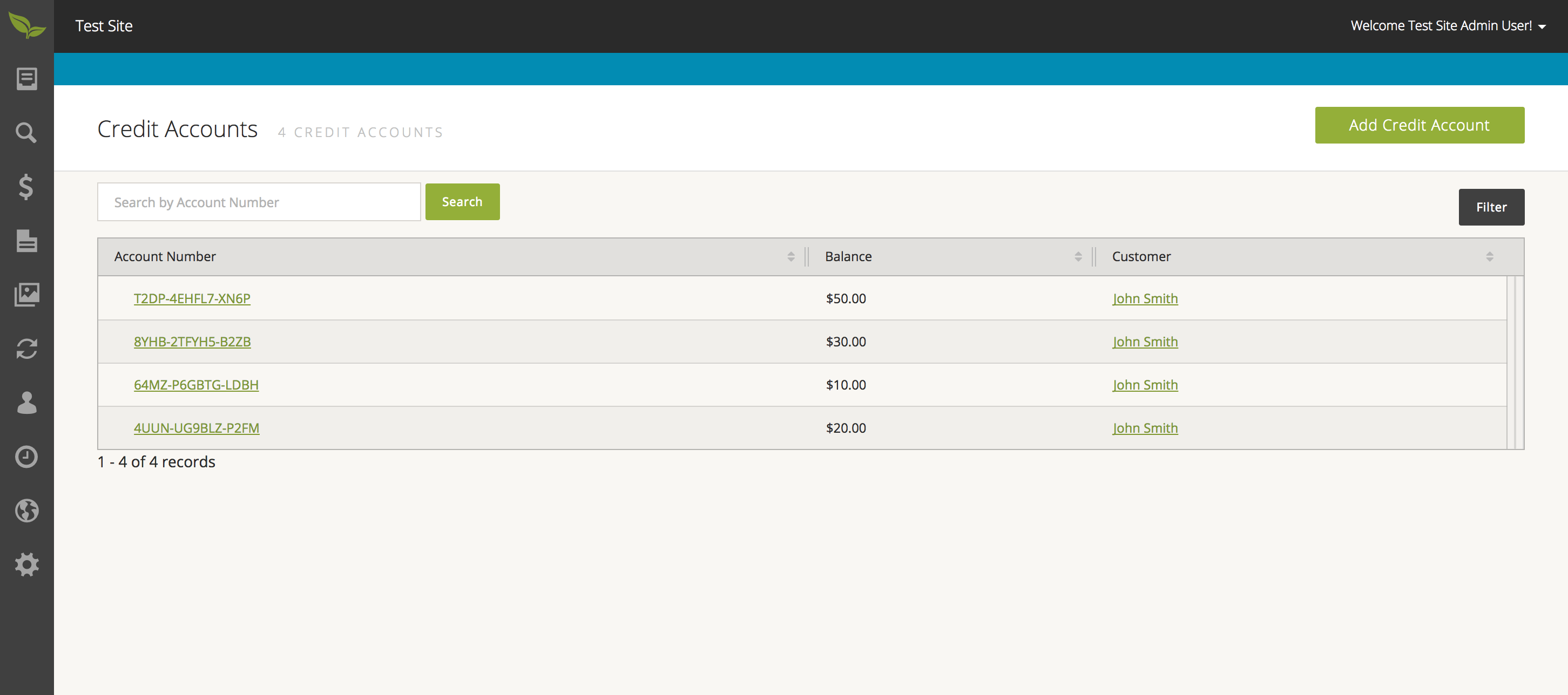The image size is (1568, 695).
Task: Click the globe/world icon in sidebar
Action: point(26,510)
